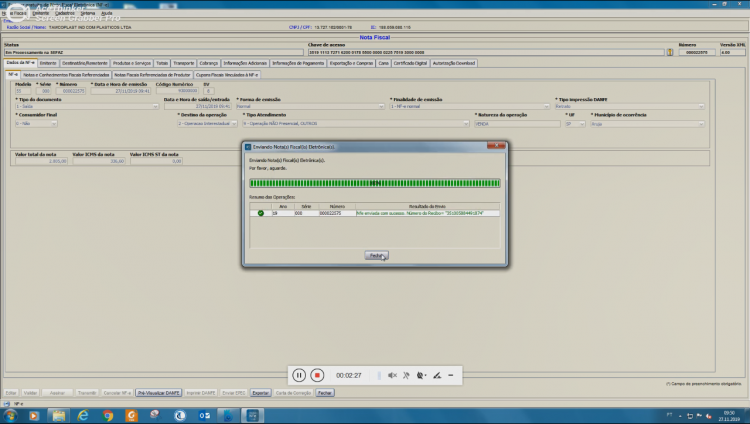Toggle the webcam icon in recorder toolbar
The width and height of the screenshot is (750, 424).
(421, 376)
